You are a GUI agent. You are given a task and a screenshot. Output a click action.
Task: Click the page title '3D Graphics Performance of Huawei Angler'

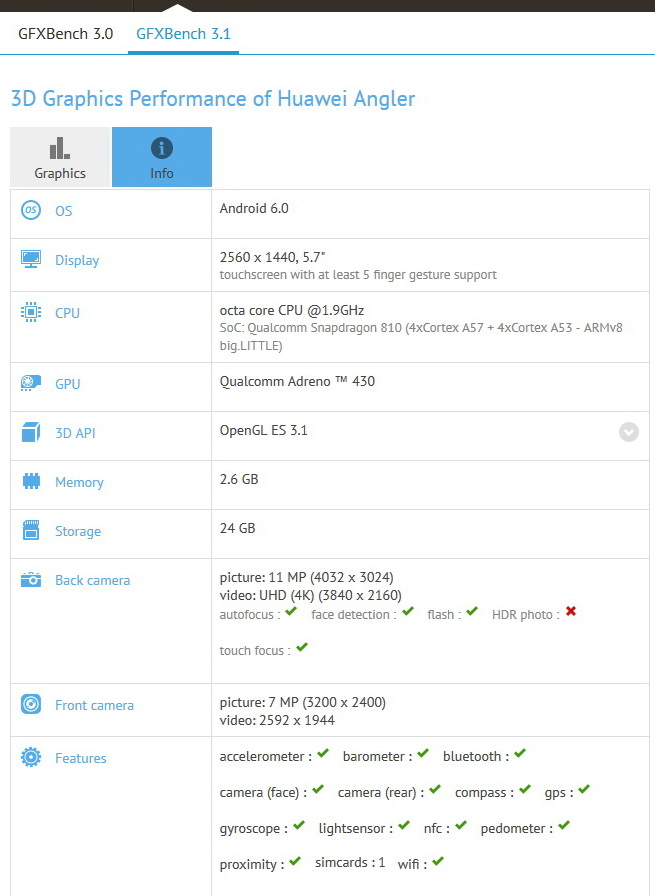point(213,99)
